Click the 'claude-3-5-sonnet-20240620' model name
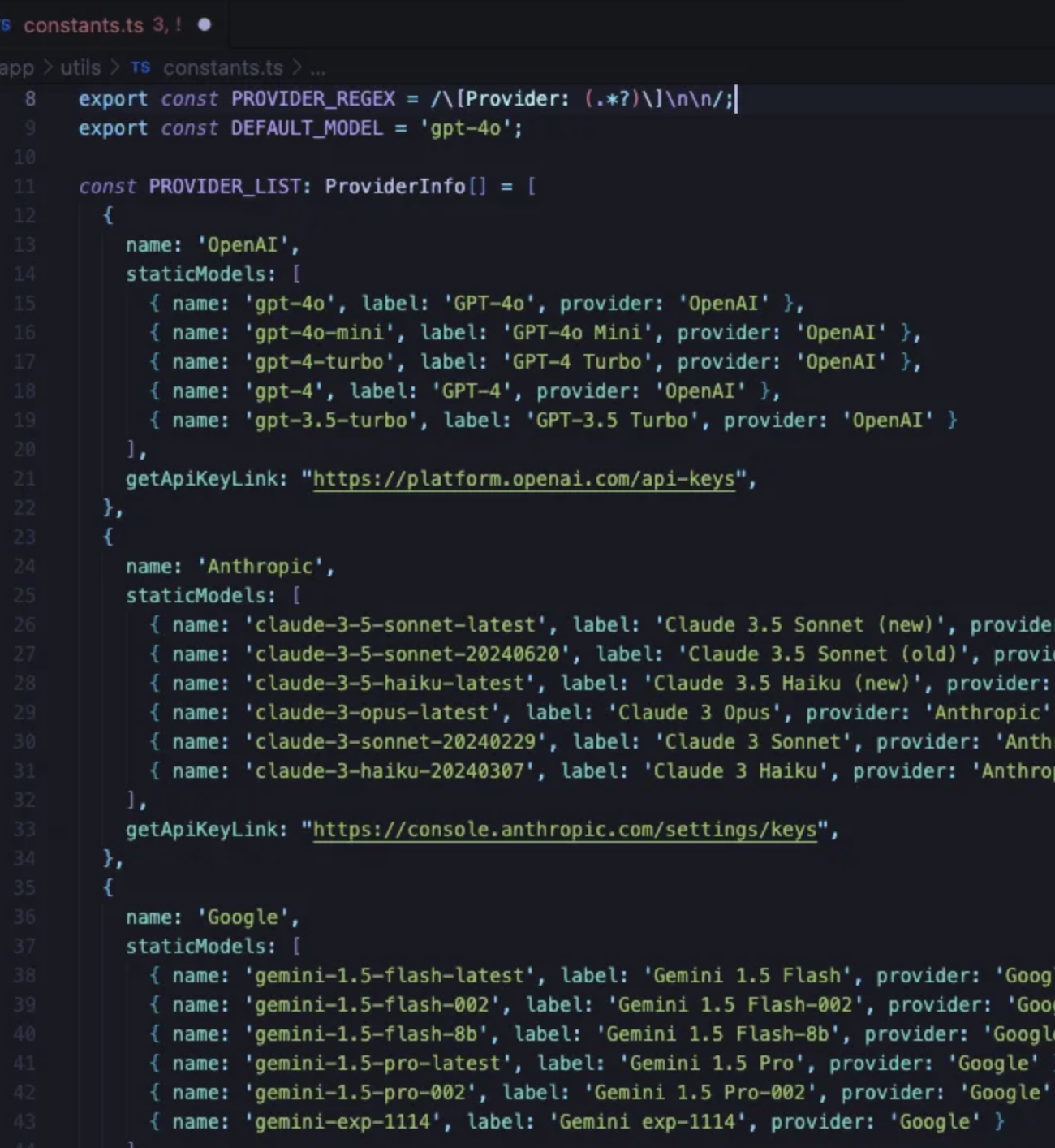This screenshot has width=1055, height=1148. [x=407, y=654]
